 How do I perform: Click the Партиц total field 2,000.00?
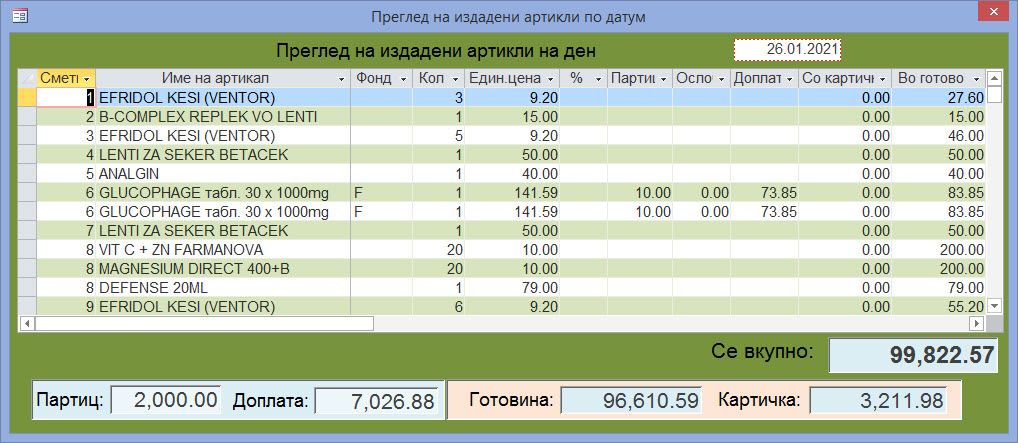click(166, 400)
